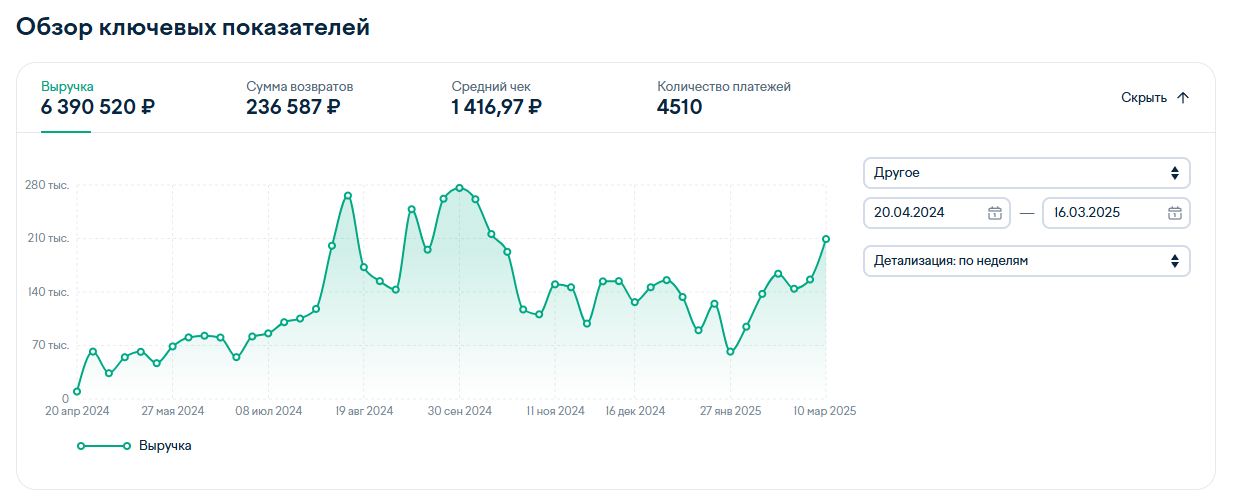Click the last data point at 10 мар 2025
Screen dimensions: 1235x497
coord(826,239)
